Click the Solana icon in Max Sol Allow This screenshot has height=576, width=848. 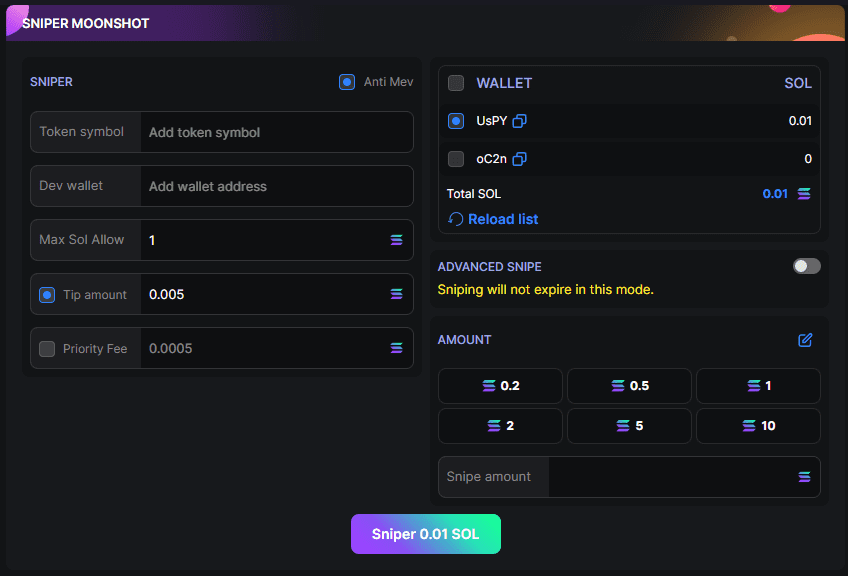coord(396,240)
